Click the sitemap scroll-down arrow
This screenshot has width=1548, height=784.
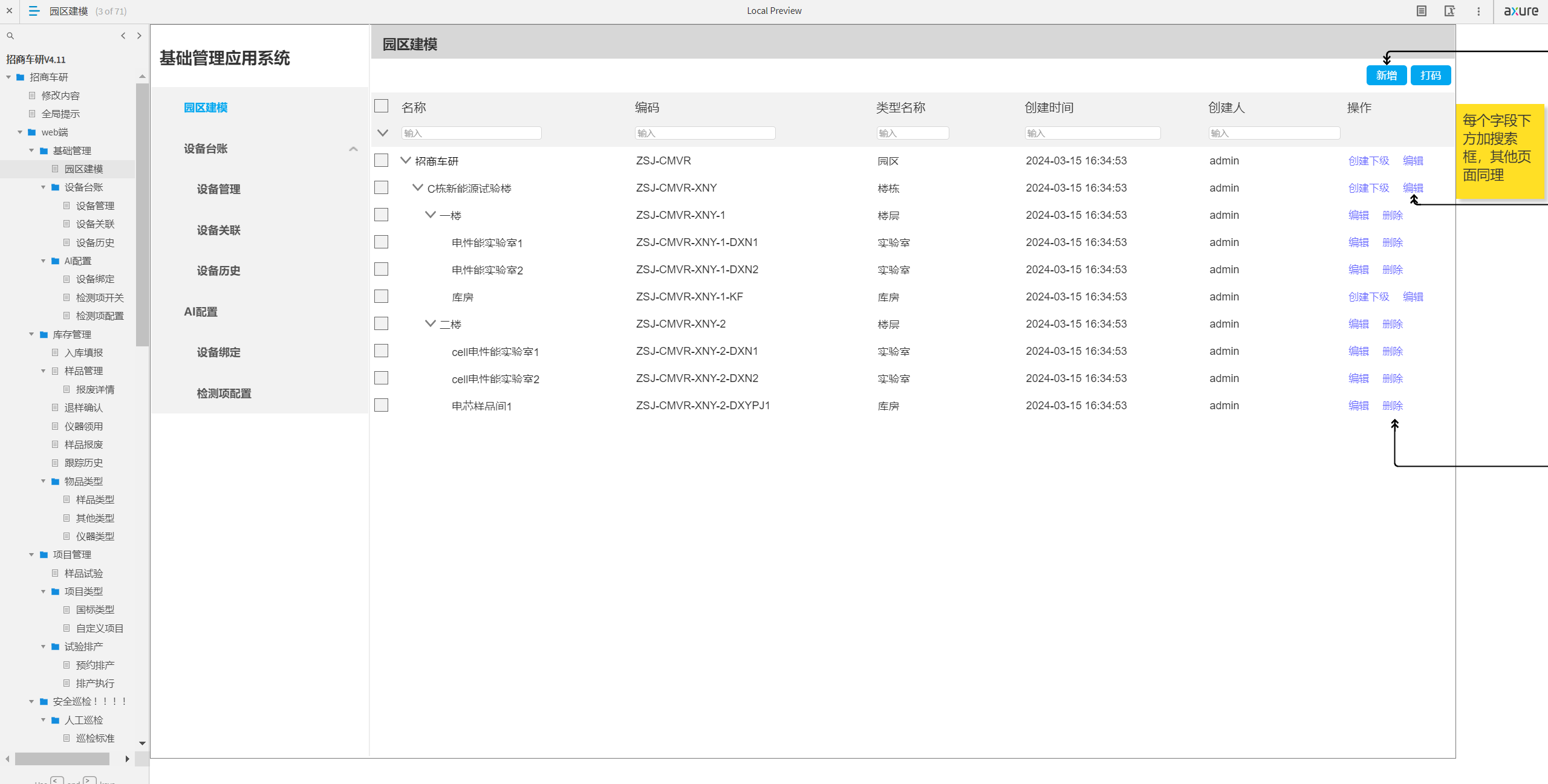[142, 744]
